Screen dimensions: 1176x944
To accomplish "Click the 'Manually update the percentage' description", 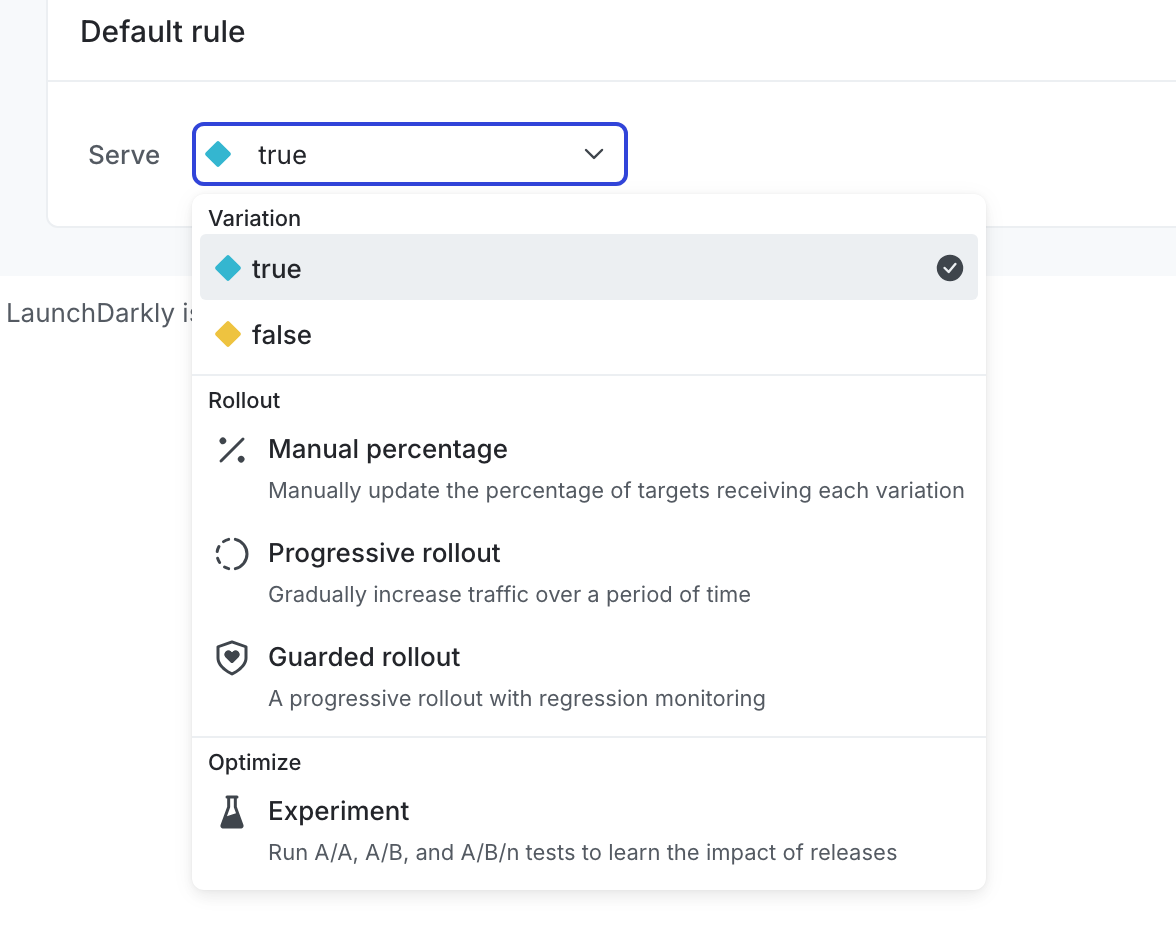I will pyautogui.click(x=616, y=491).
